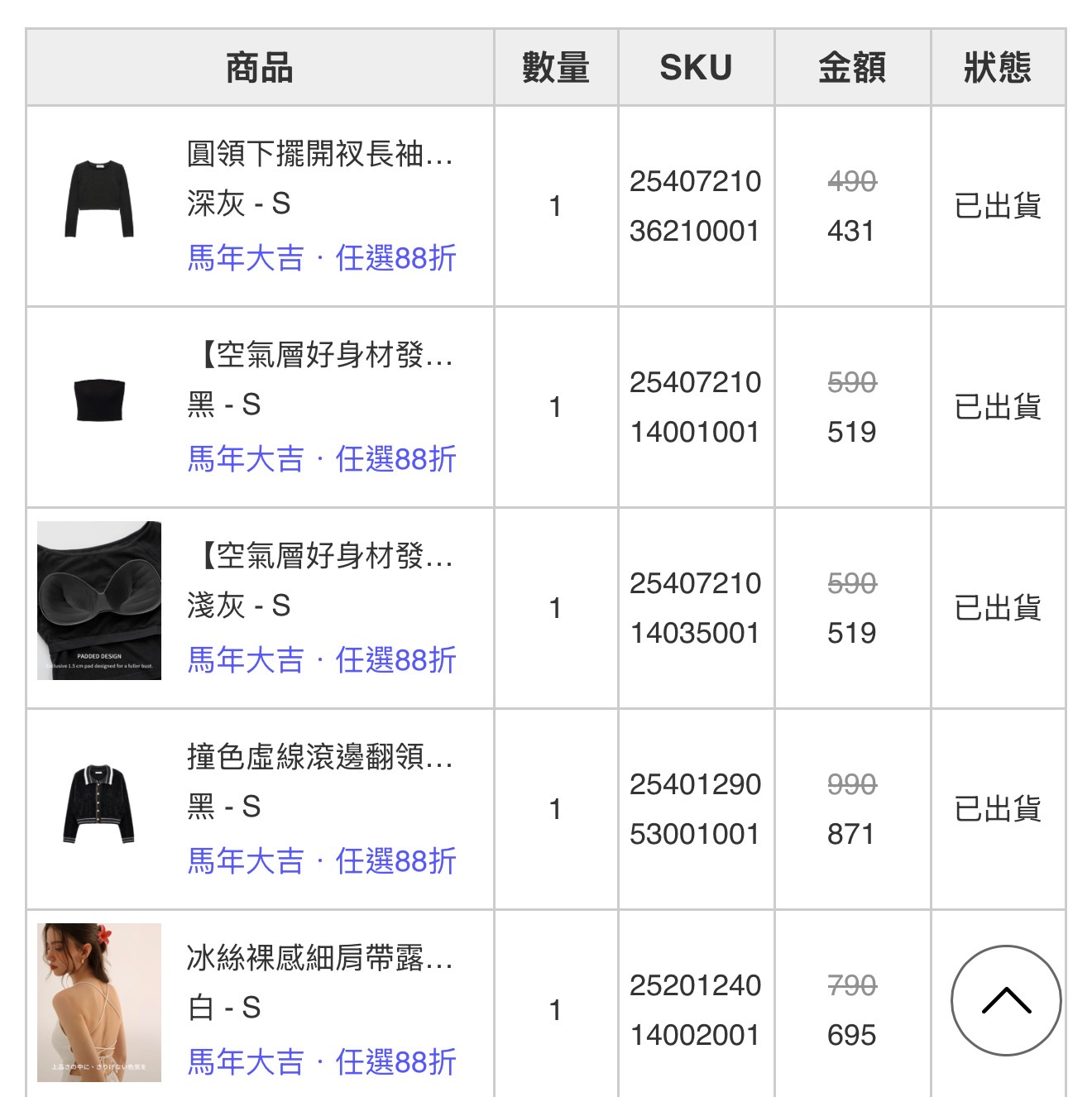Open 撞色虛線滾邊翻領 product title

point(320,757)
